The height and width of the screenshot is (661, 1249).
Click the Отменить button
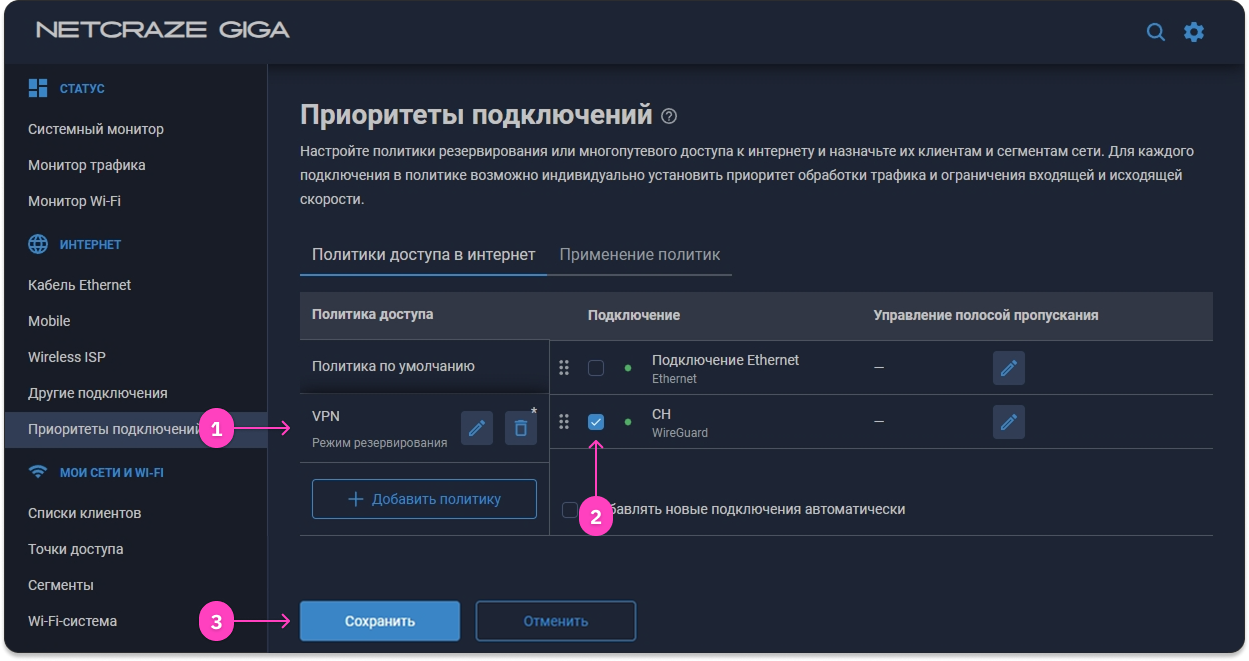pyautogui.click(x=555, y=621)
